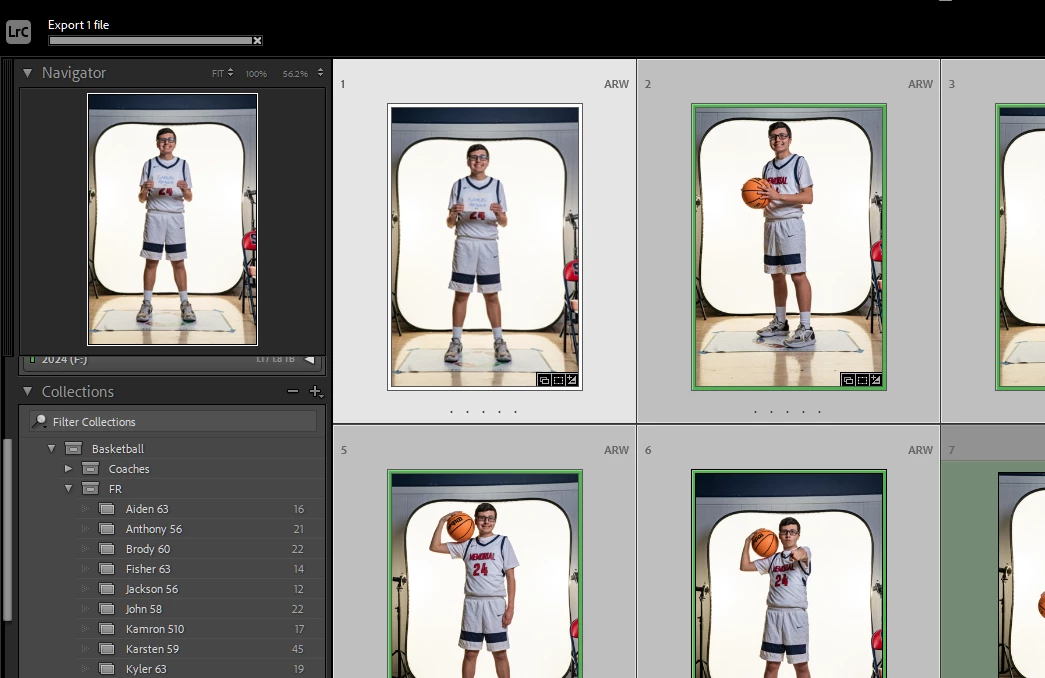Click the FR set name
Image resolution: width=1045 pixels, height=678 pixels.
(115, 489)
